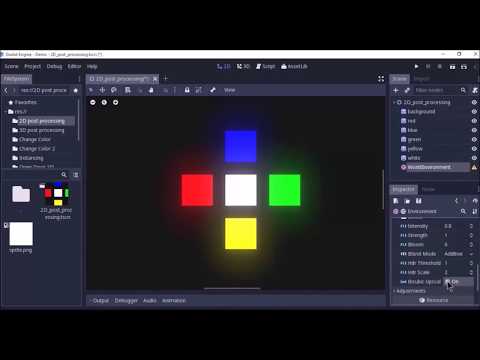This screenshot has height=360, width=480.
Task: Toggle visibility of the red node
Action: 474,121
